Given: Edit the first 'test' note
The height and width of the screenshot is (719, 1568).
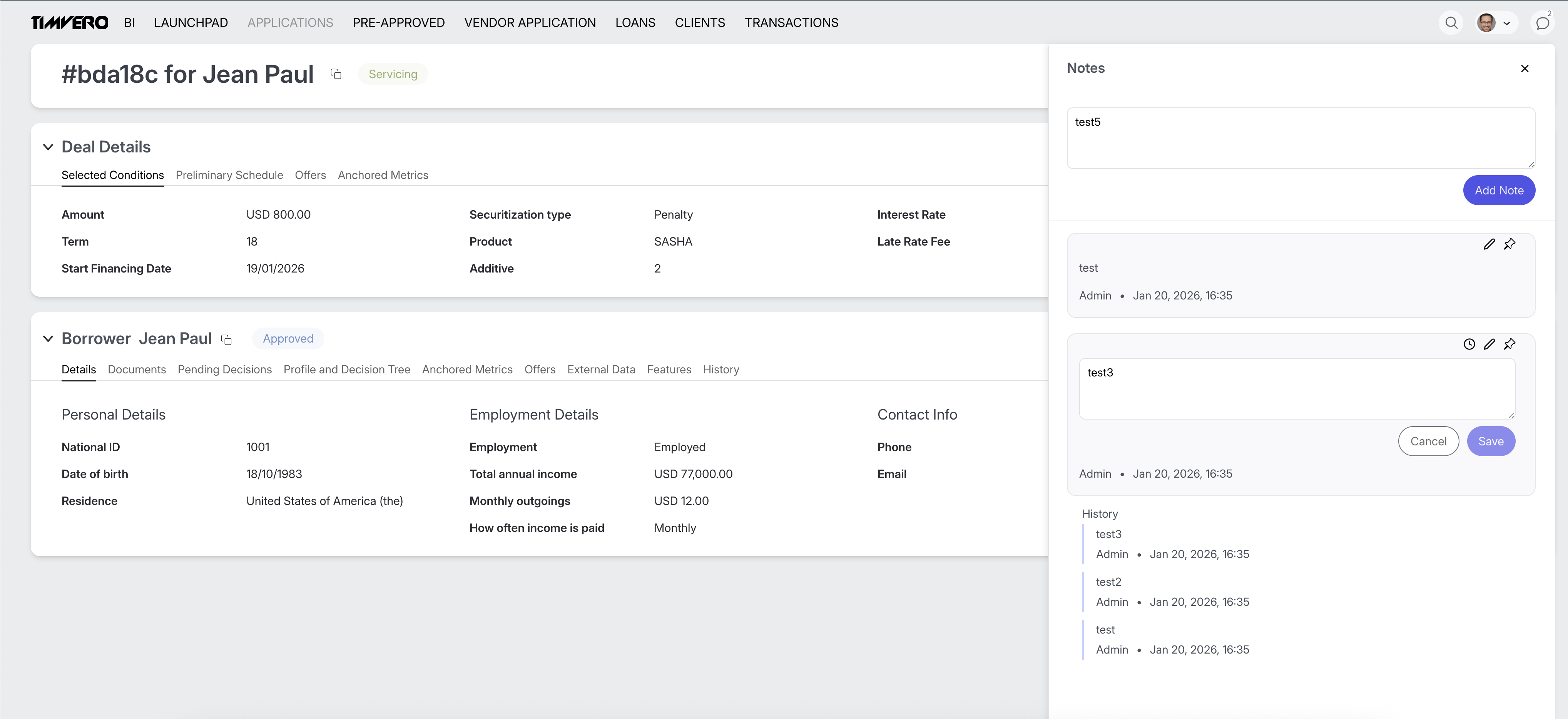Looking at the screenshot, I should pos(1489,244).
